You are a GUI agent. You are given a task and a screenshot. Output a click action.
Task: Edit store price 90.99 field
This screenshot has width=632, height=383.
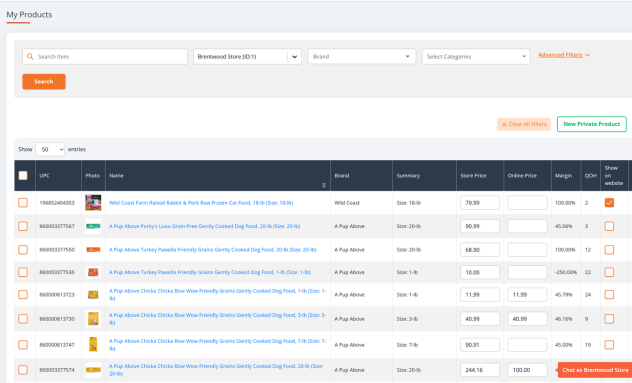(x=480, y=226)
